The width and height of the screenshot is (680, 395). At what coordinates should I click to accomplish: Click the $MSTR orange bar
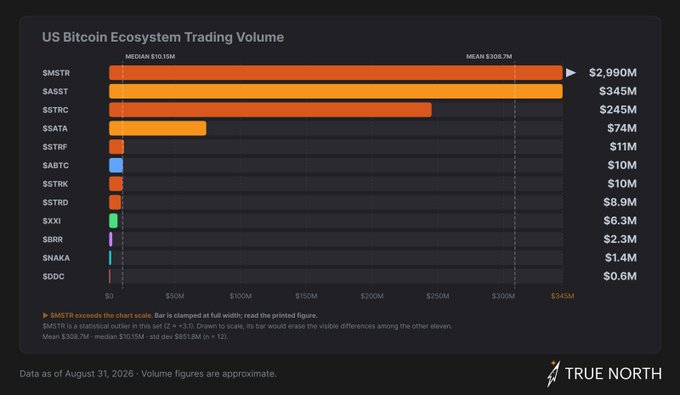click(x=336, y=73)
